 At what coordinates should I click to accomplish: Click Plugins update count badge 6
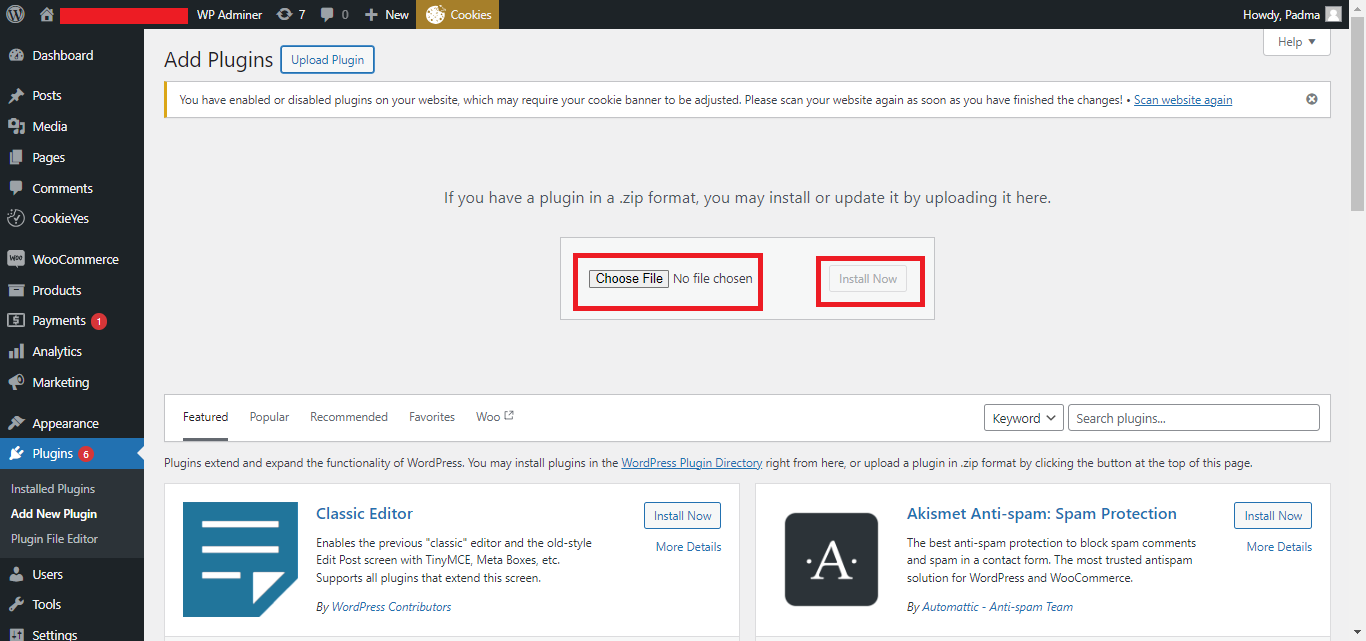(86, 454)
